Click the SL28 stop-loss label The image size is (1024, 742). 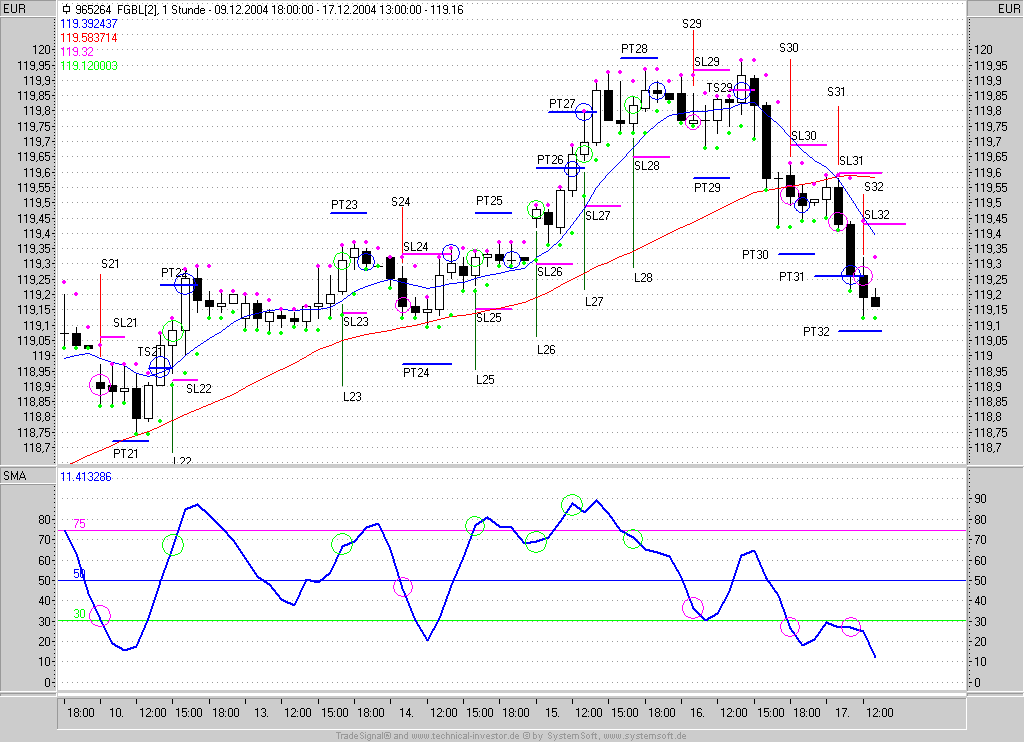647,166
